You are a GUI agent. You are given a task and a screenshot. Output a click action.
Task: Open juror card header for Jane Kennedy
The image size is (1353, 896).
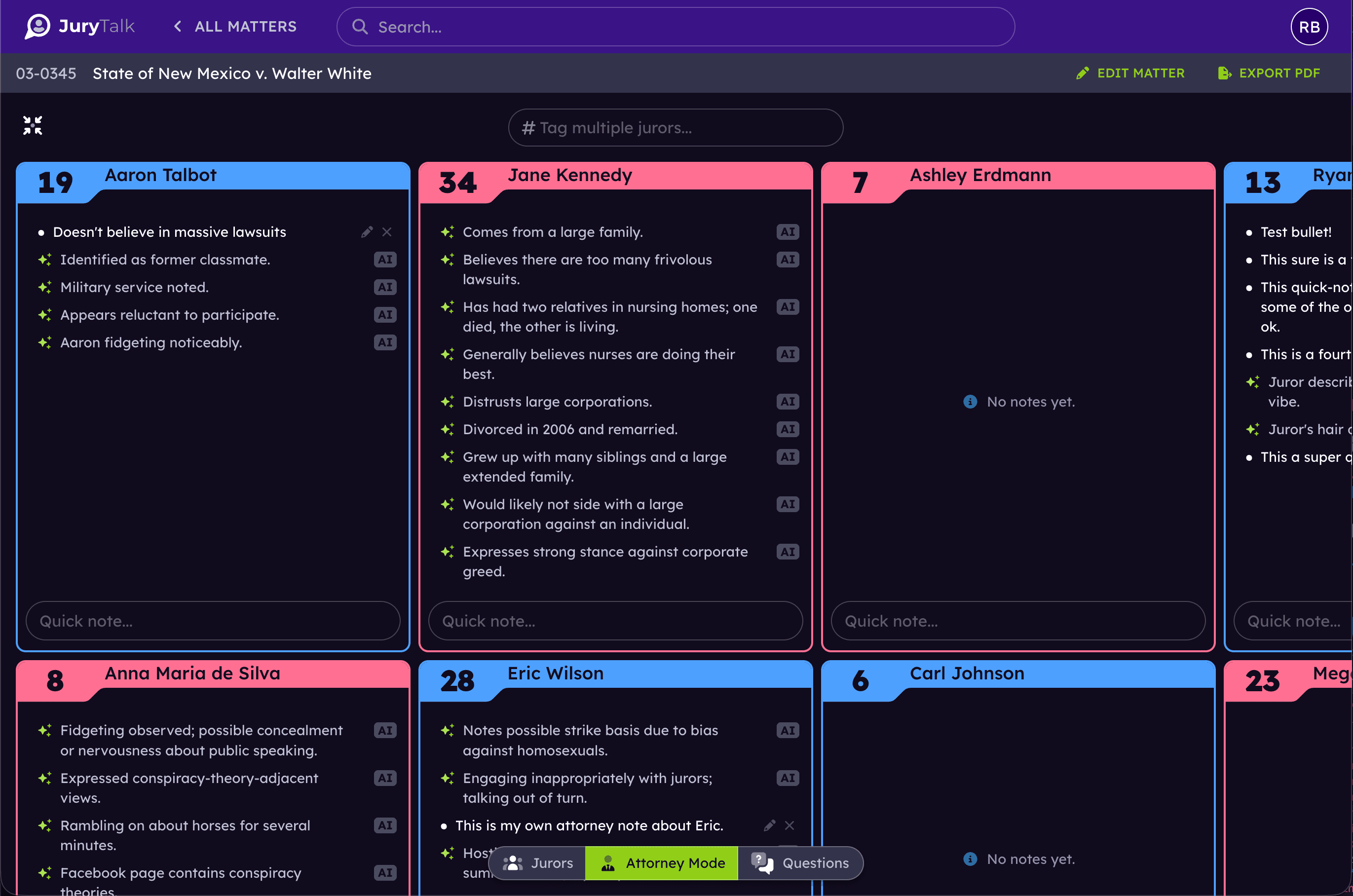[615, 176]
